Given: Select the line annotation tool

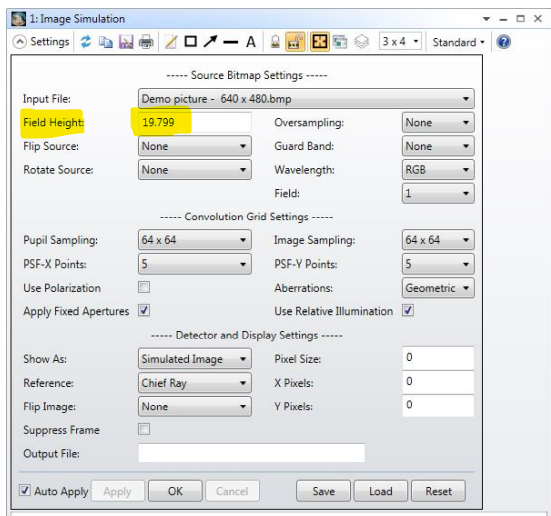Looking at the screenshot, I should [x=231, y=43].
